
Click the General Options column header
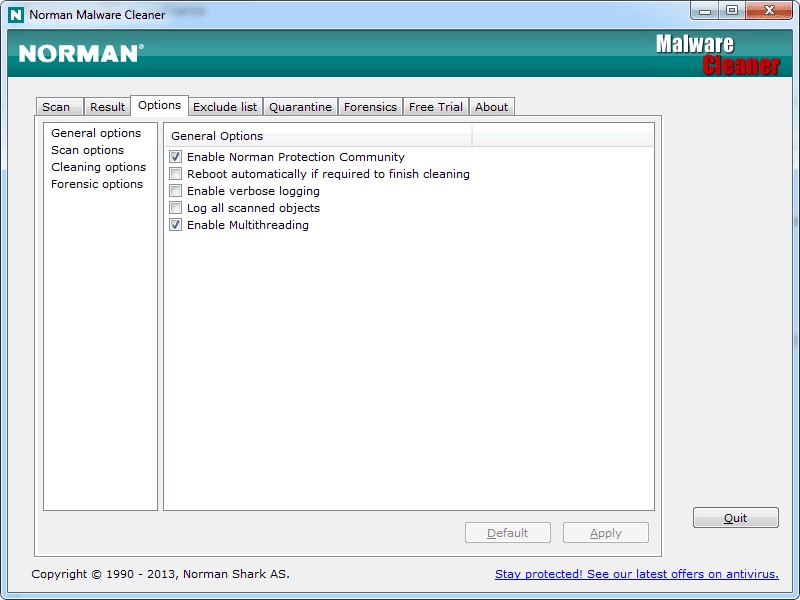pyautogui.click(x=318, y=136)
